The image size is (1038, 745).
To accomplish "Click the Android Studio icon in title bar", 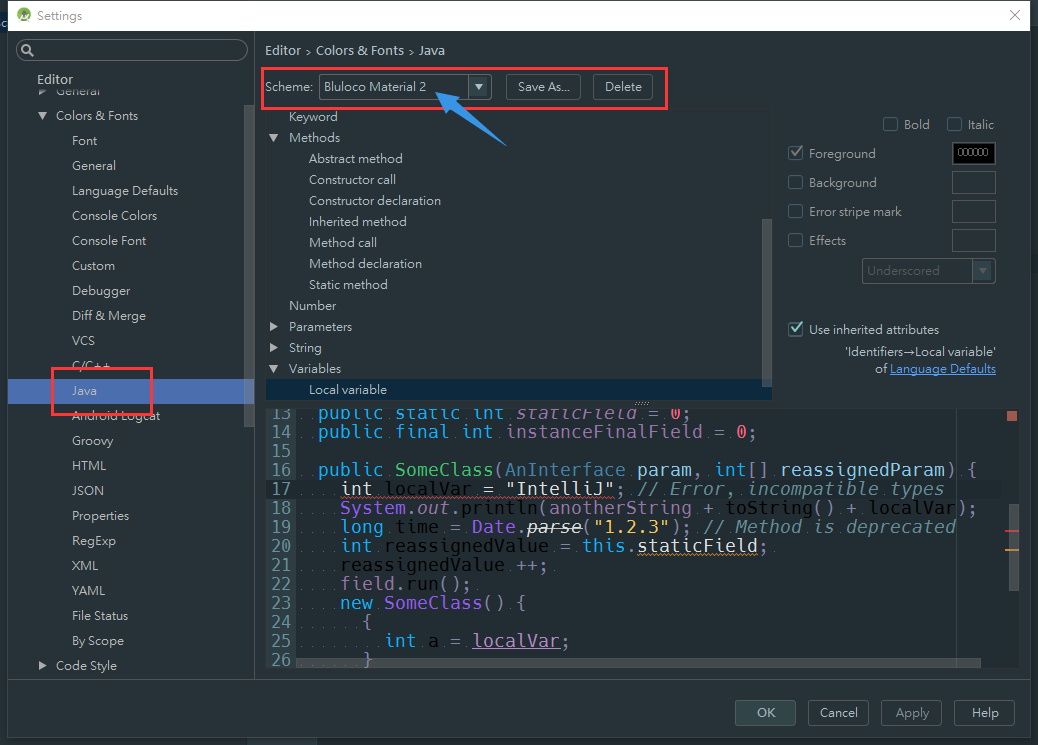I will (24, 15).
